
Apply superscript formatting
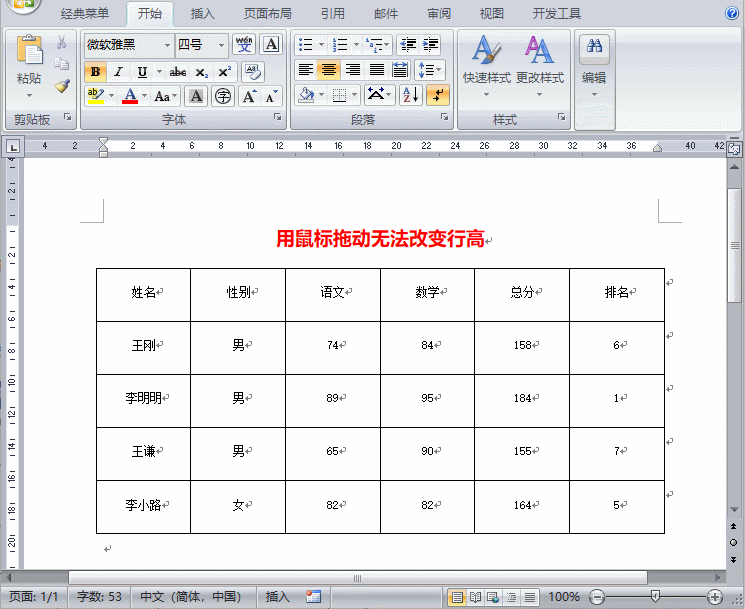(224, 72)
